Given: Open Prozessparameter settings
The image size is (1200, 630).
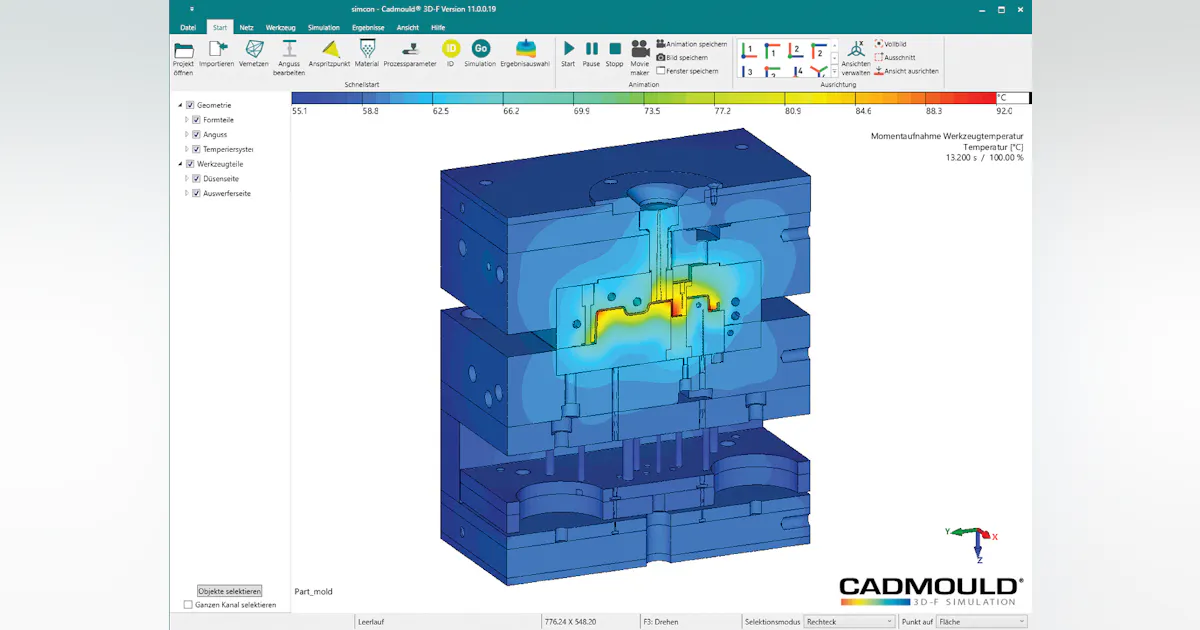Looking at the screenshot, I should click(410, 54).
